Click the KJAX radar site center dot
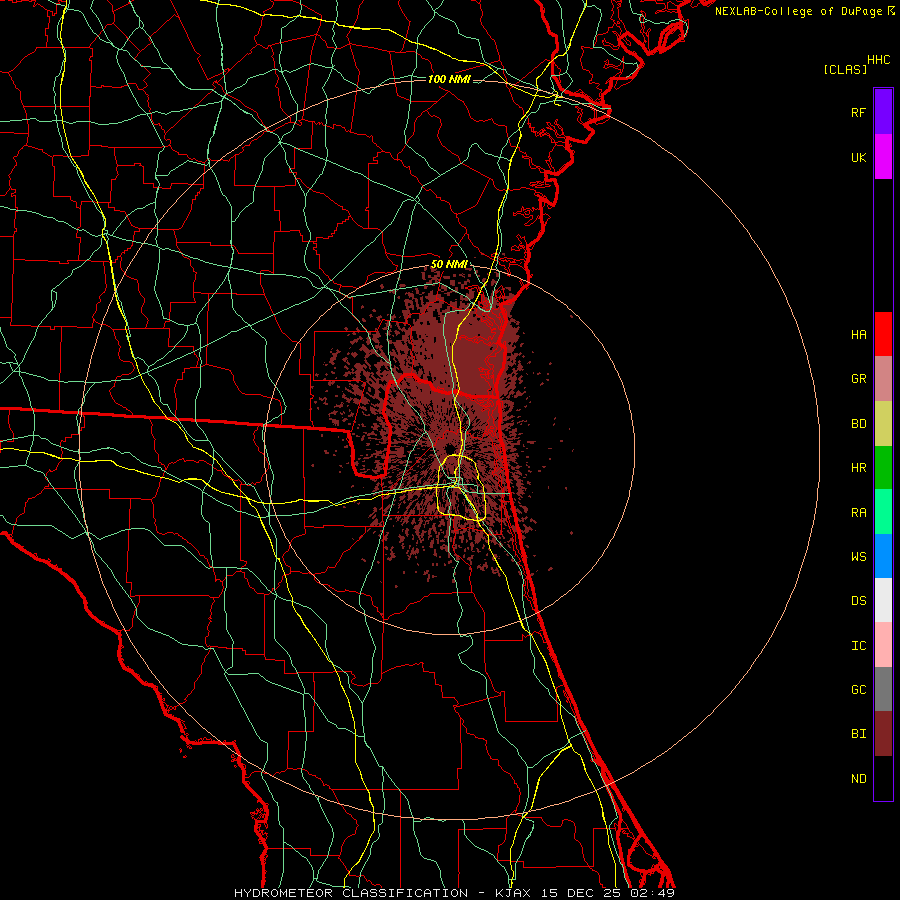Image resolution: width=900 pixels, height=900 pixels. click(449, 448)
